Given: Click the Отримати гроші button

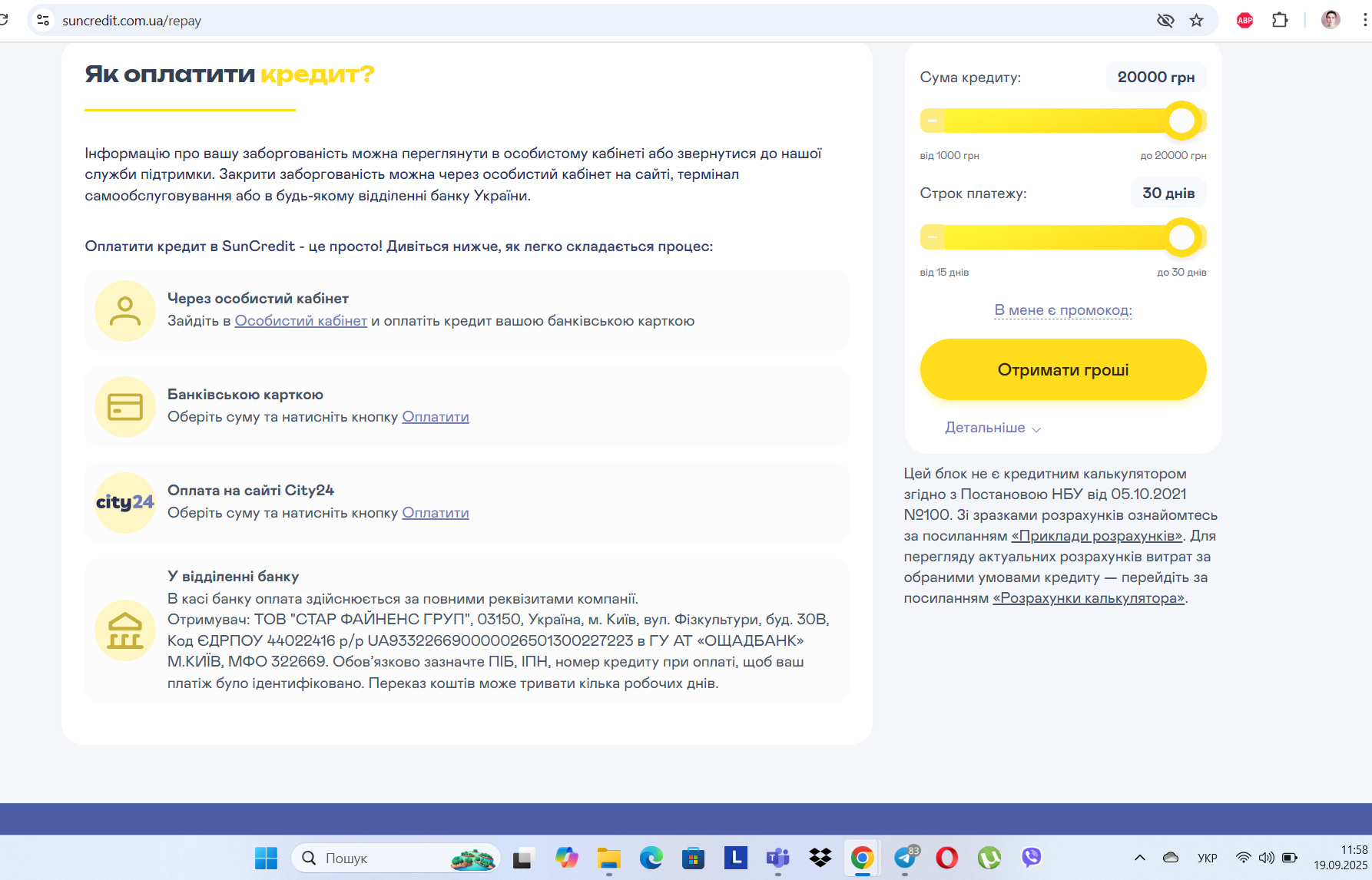Looking at the screenshot, I should coord(1063,369).
